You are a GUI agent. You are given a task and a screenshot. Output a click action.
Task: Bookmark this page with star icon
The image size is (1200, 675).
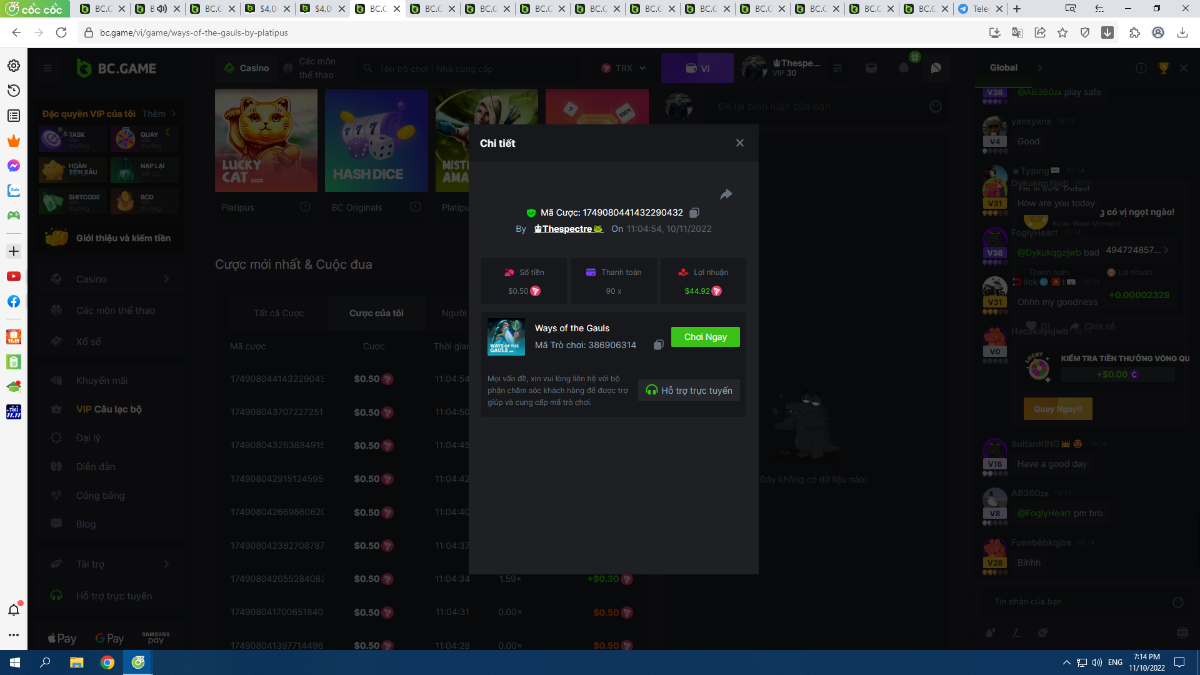1062,32
